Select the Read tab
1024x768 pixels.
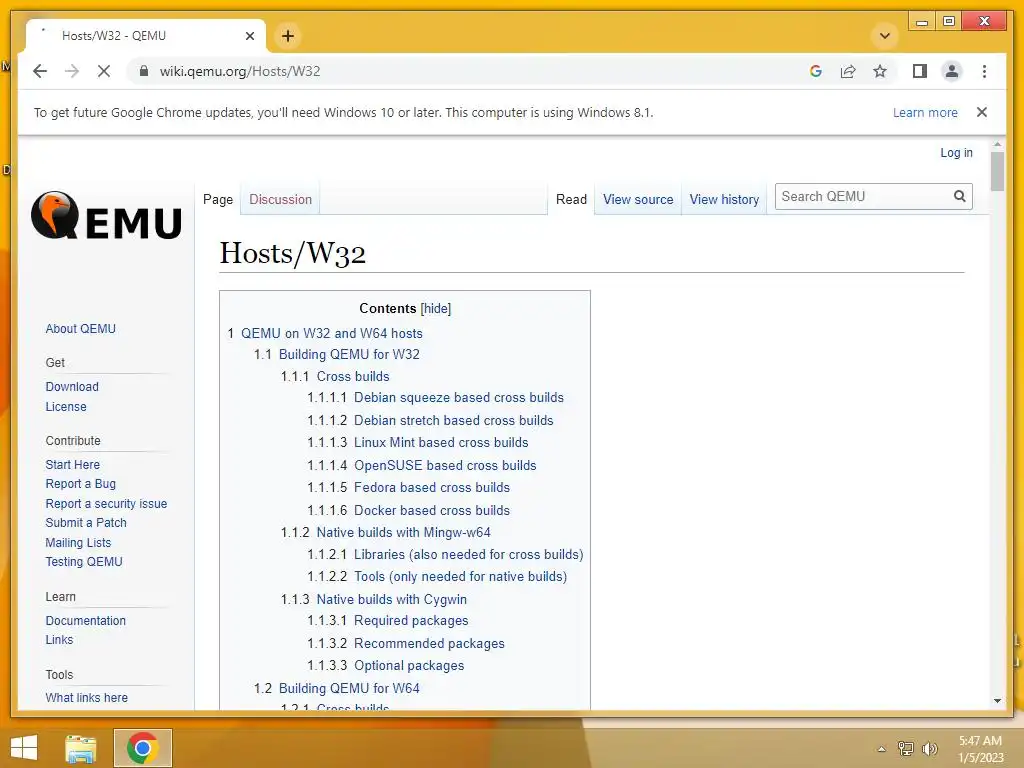pos(571,199)
